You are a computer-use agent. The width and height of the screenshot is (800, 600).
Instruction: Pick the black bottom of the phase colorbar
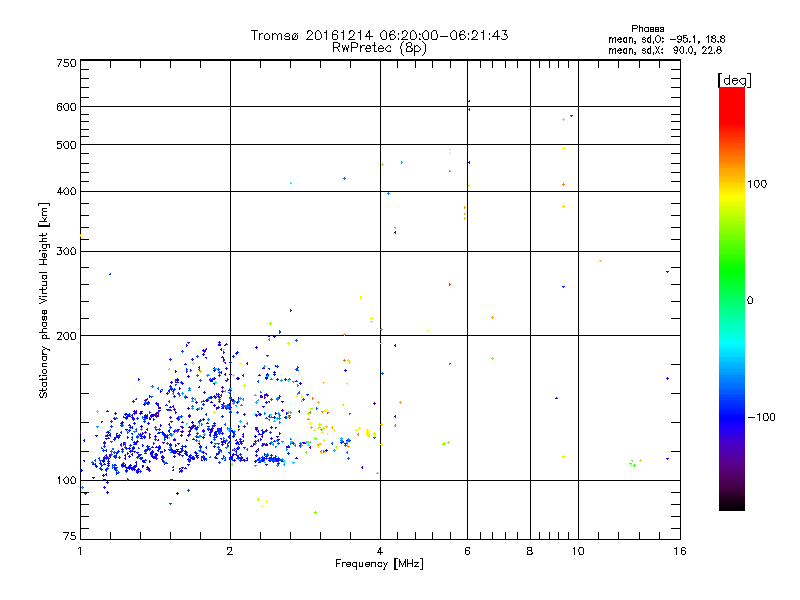click(732, 505)
